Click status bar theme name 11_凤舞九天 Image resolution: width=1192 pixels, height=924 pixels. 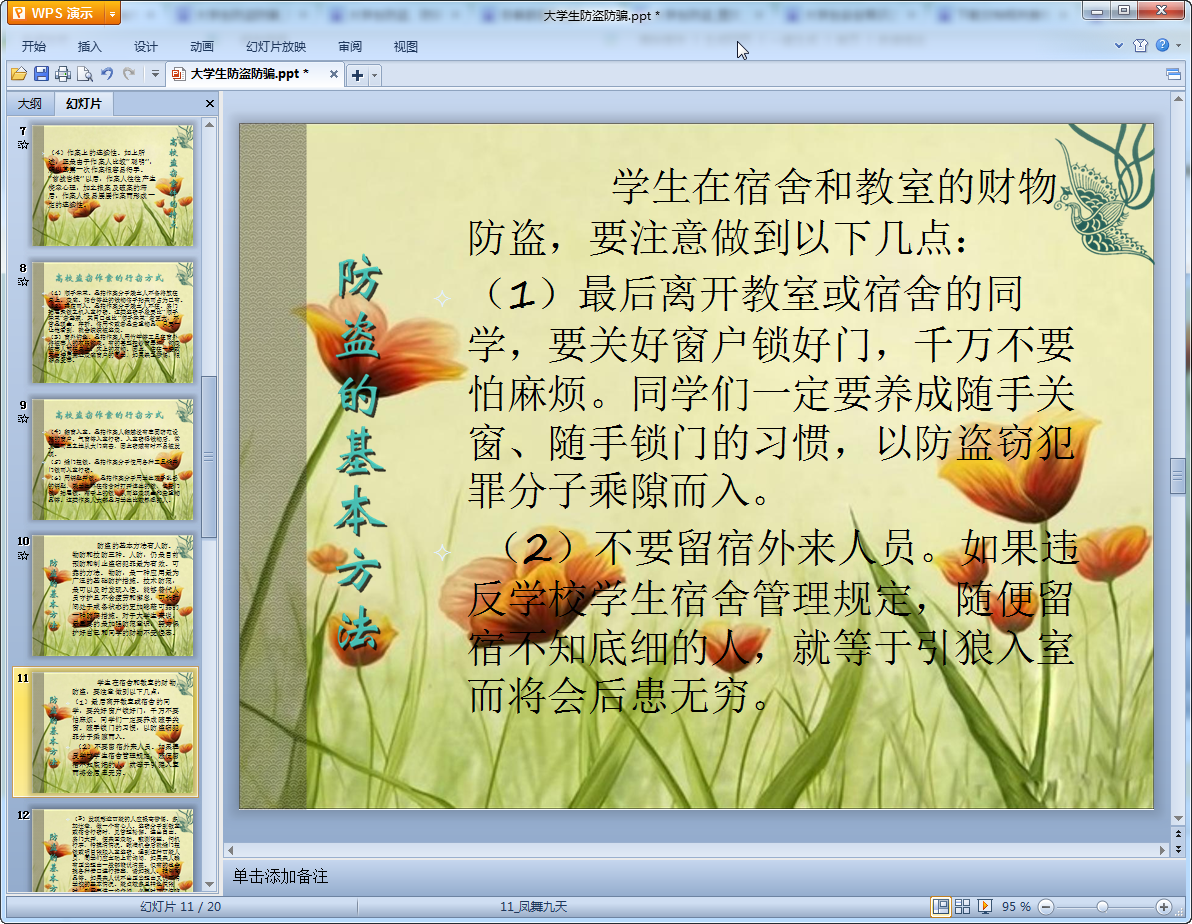(534, 907)
